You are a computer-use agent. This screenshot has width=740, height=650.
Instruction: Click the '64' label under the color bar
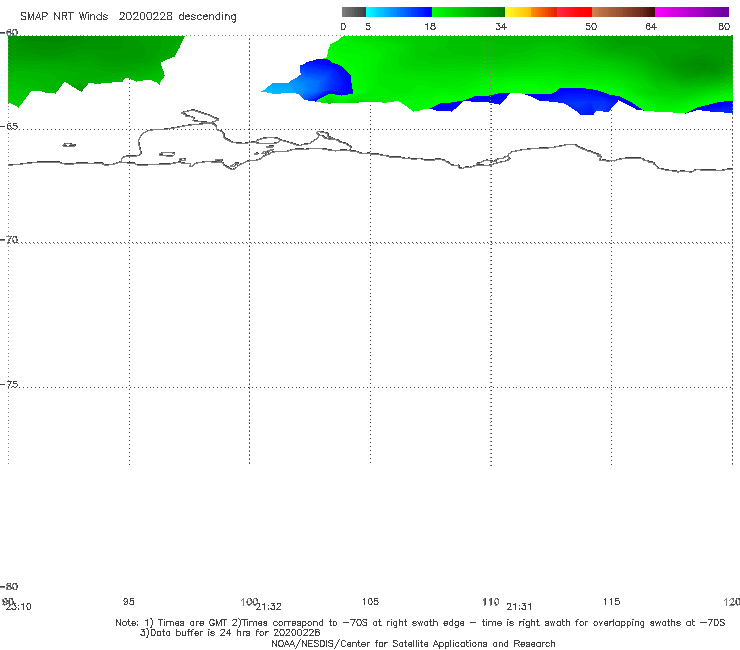click(x=651, y=26)
